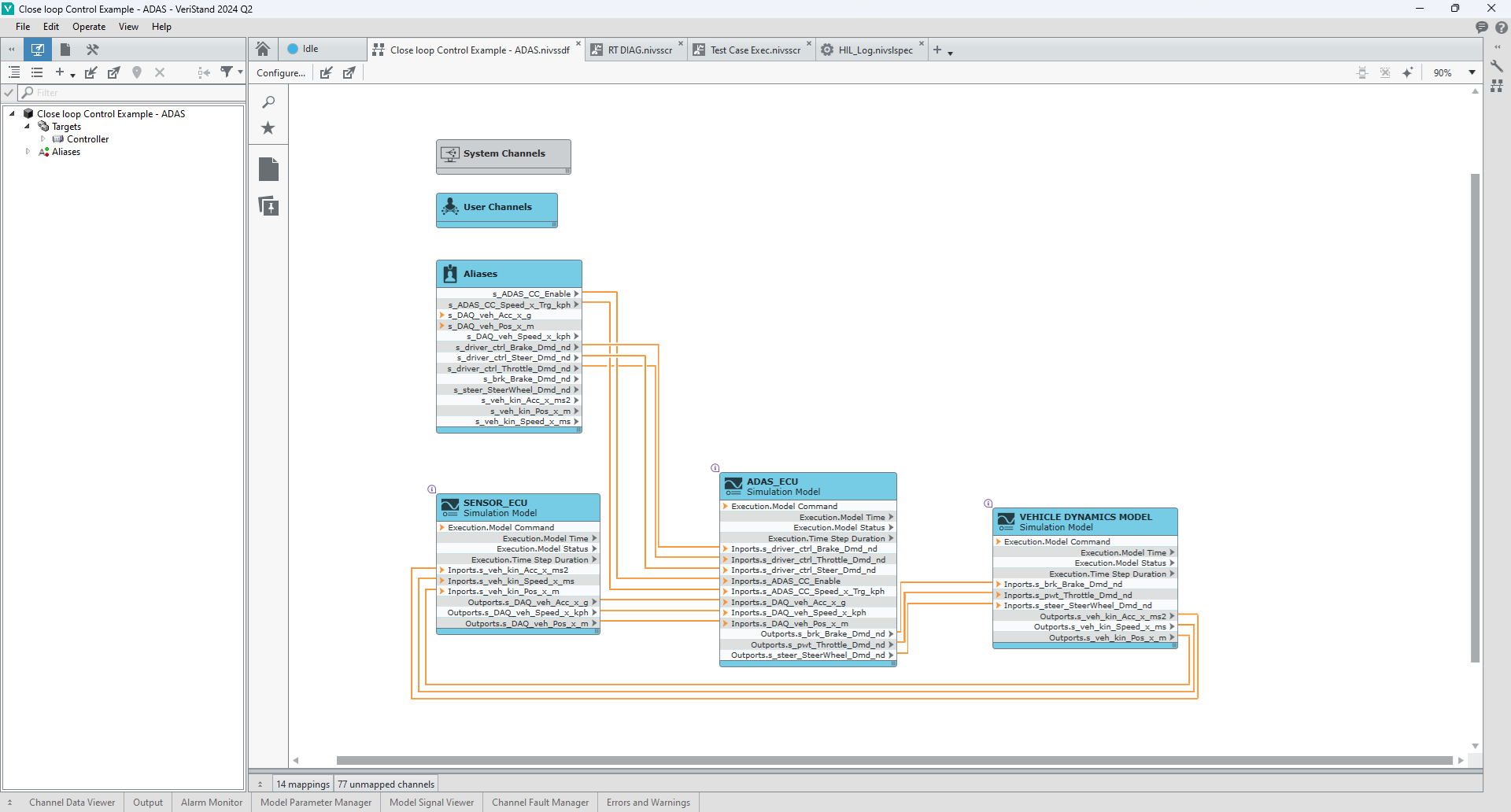Click the diagram vertical scrollbar
The height and width of the screenshot is (812, 1511).
click(x=1476, y=418)
